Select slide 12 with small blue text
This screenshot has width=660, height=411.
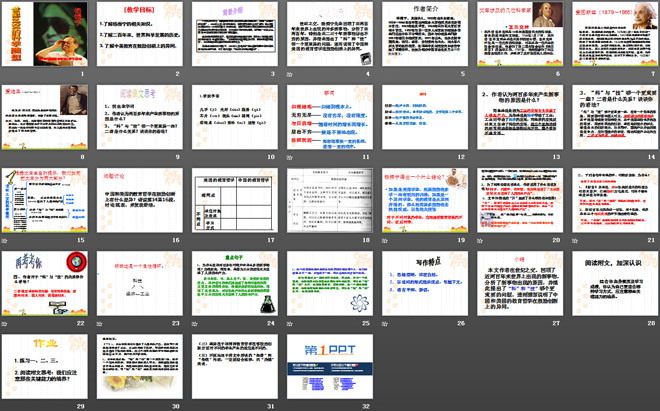425,117
